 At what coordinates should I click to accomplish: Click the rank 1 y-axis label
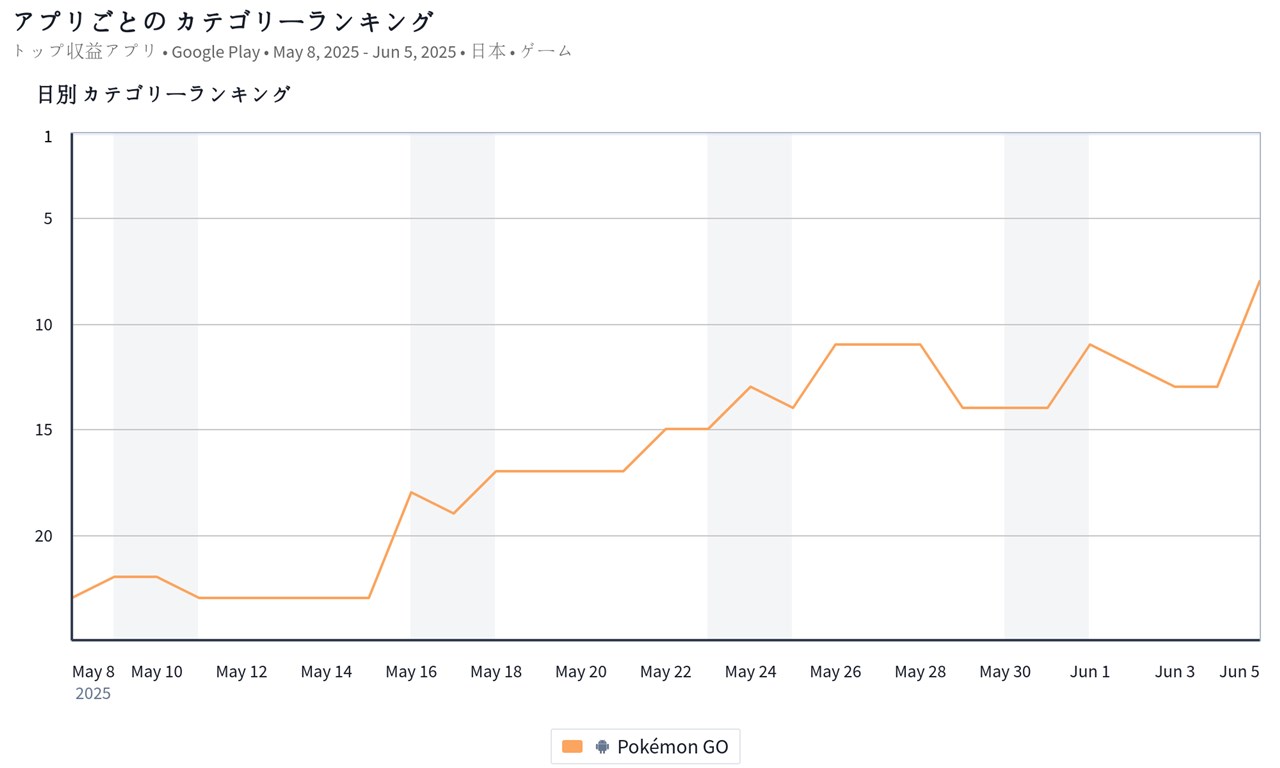pyautogui.click(x=48, y=136)
